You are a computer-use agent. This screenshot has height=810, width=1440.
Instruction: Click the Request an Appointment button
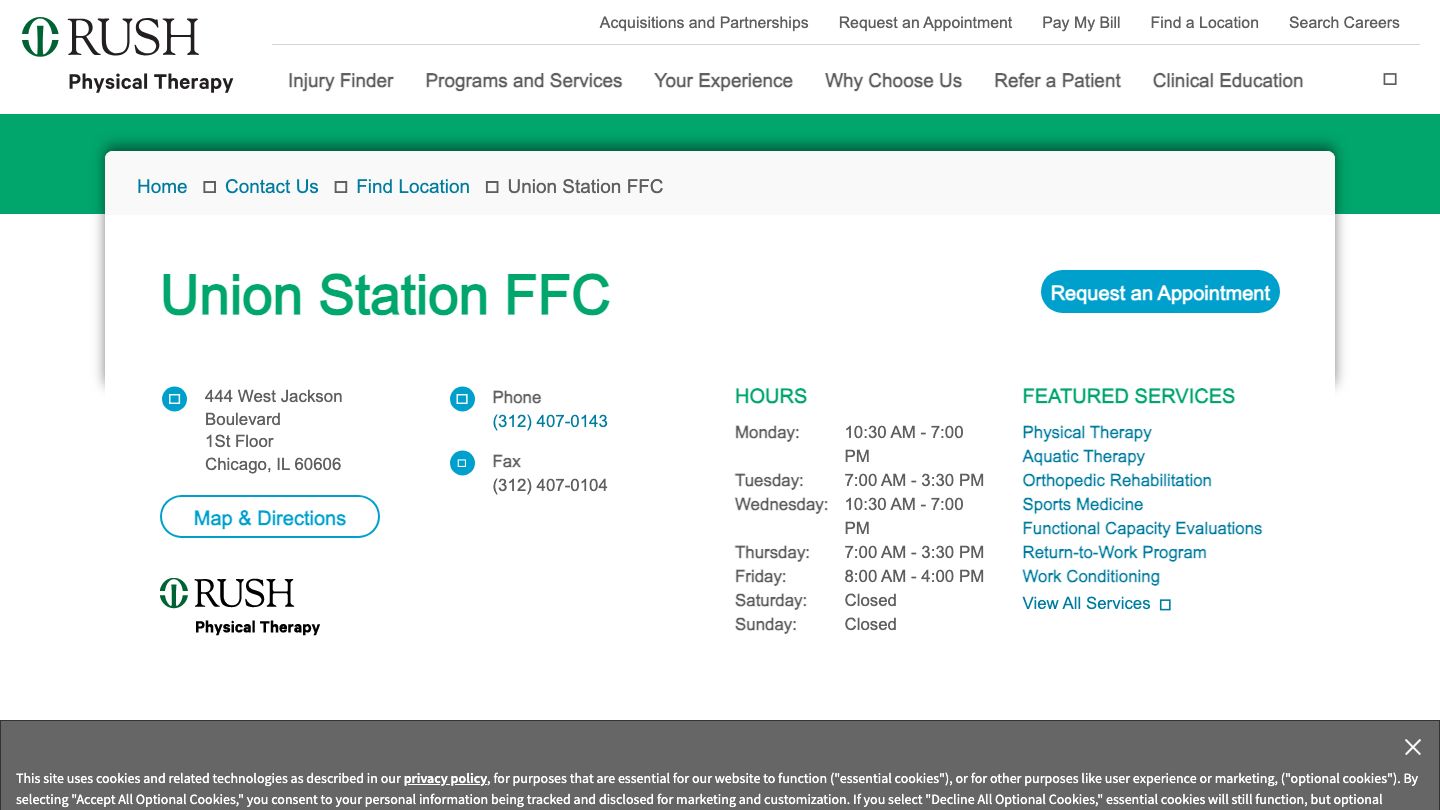point(1160,292)
